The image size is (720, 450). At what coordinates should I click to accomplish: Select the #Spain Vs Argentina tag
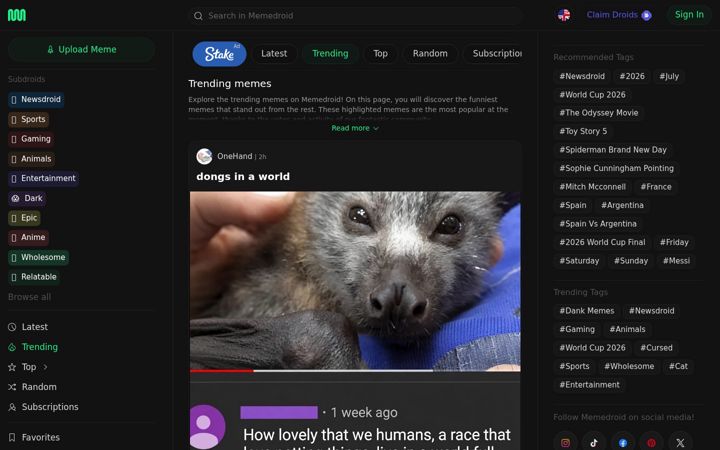[x=598, y=224]
